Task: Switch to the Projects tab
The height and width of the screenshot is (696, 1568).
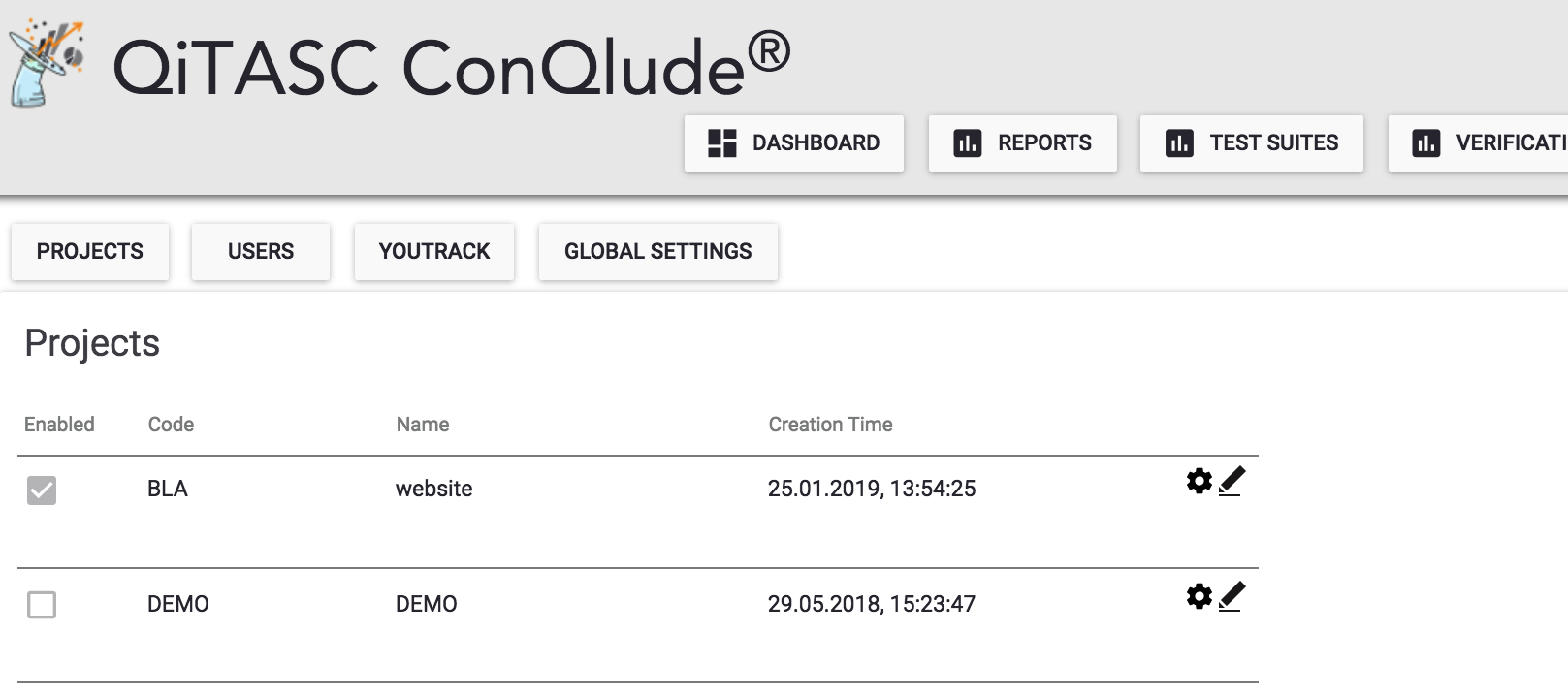Action: click(90, 252)
